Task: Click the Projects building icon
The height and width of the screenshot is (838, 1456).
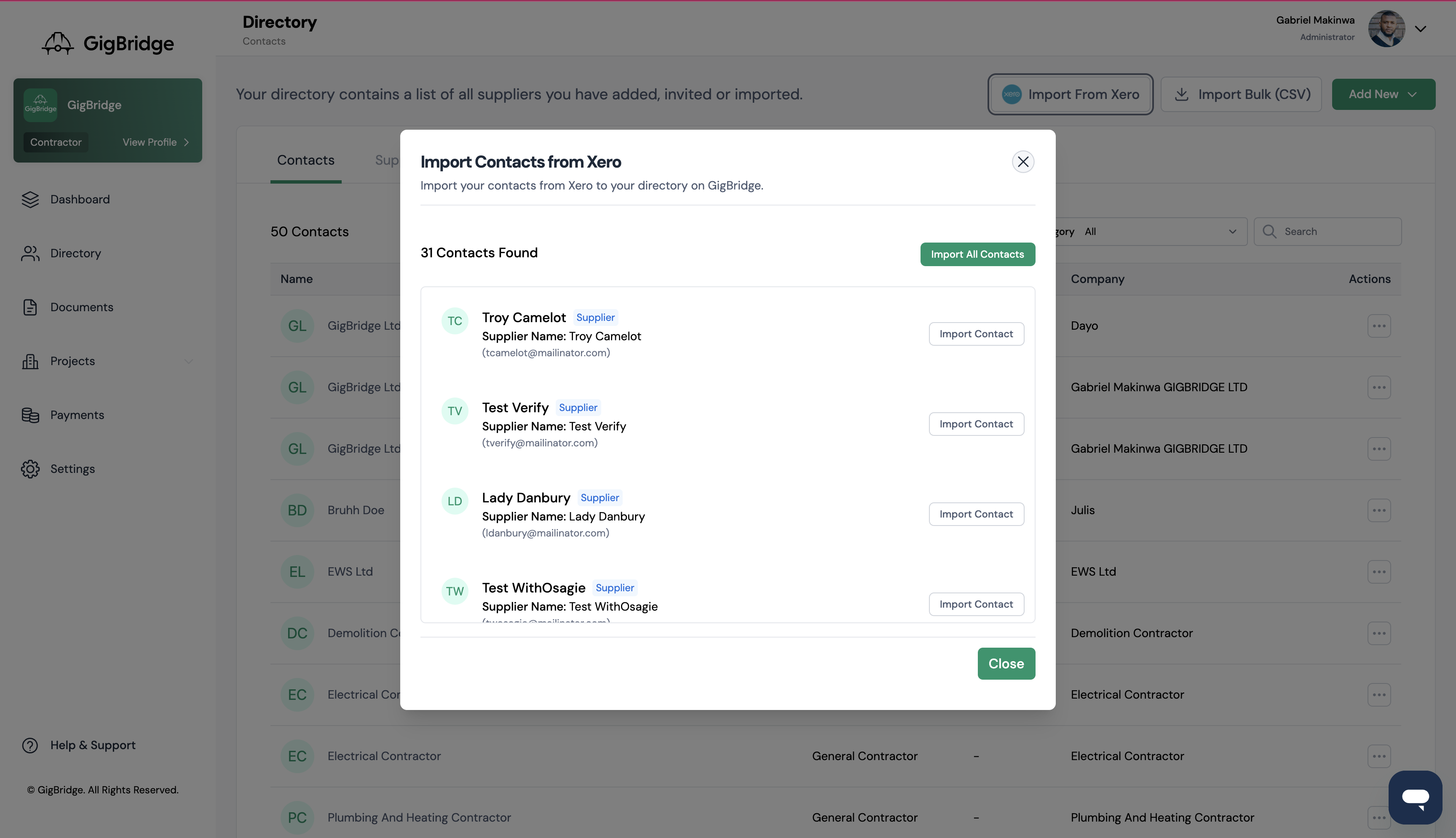Action: (30, 361)
